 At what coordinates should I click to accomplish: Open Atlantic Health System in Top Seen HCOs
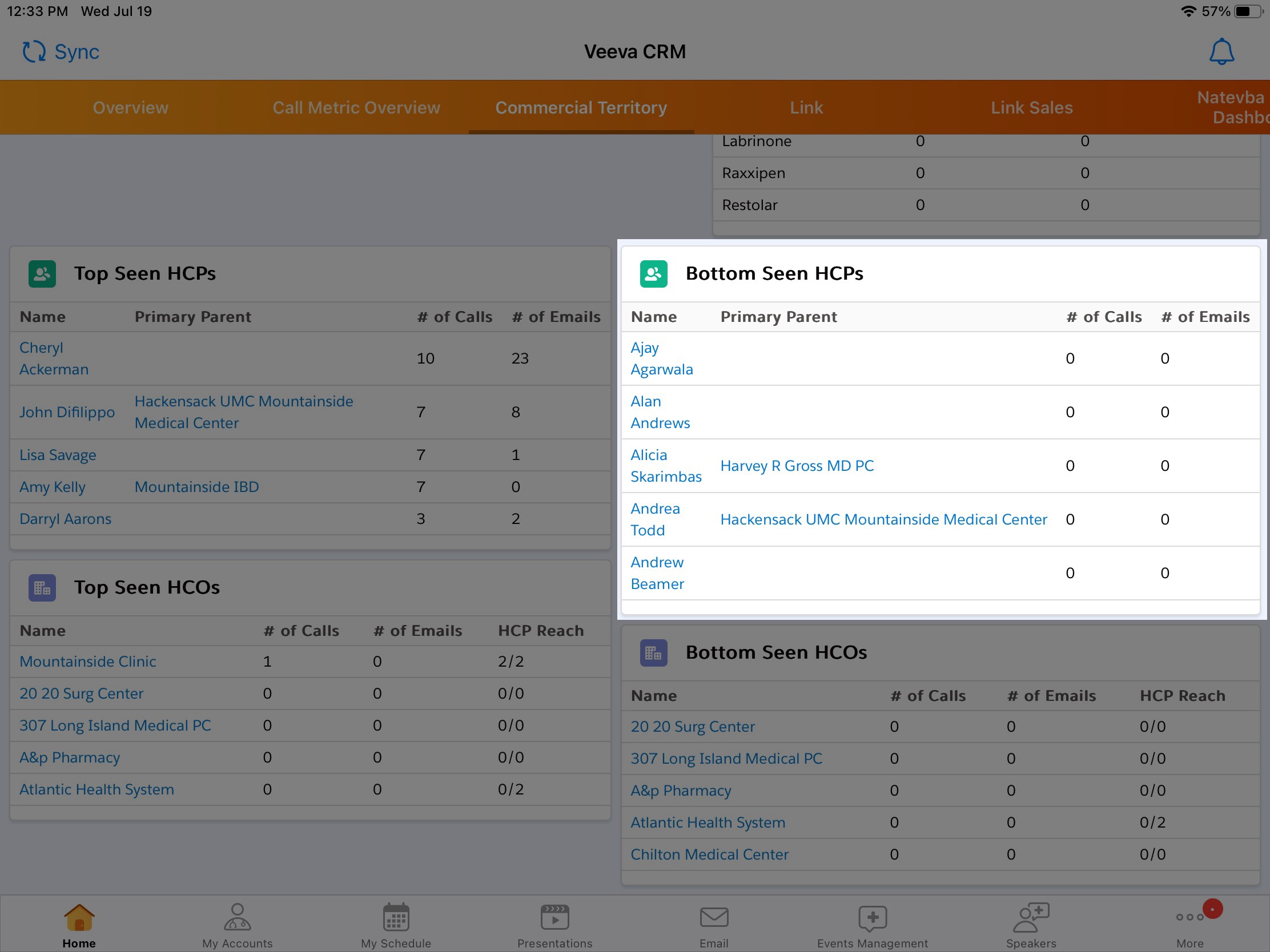[x=97, y=789]
